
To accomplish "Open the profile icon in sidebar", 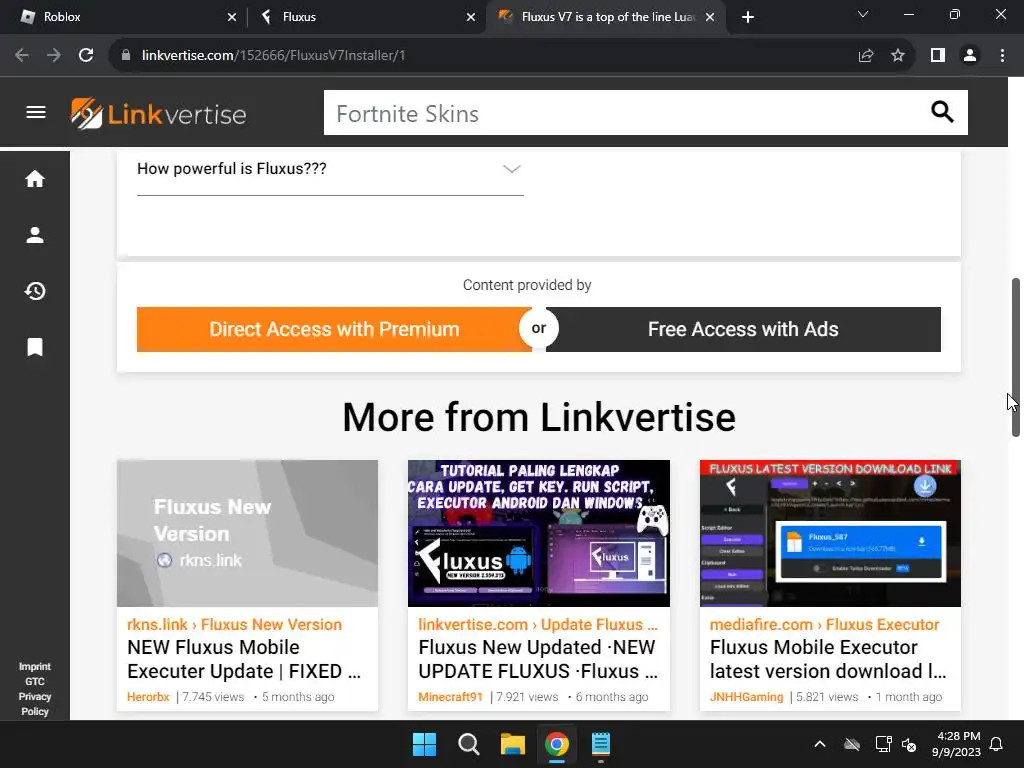I will click(x=35, y=235).
